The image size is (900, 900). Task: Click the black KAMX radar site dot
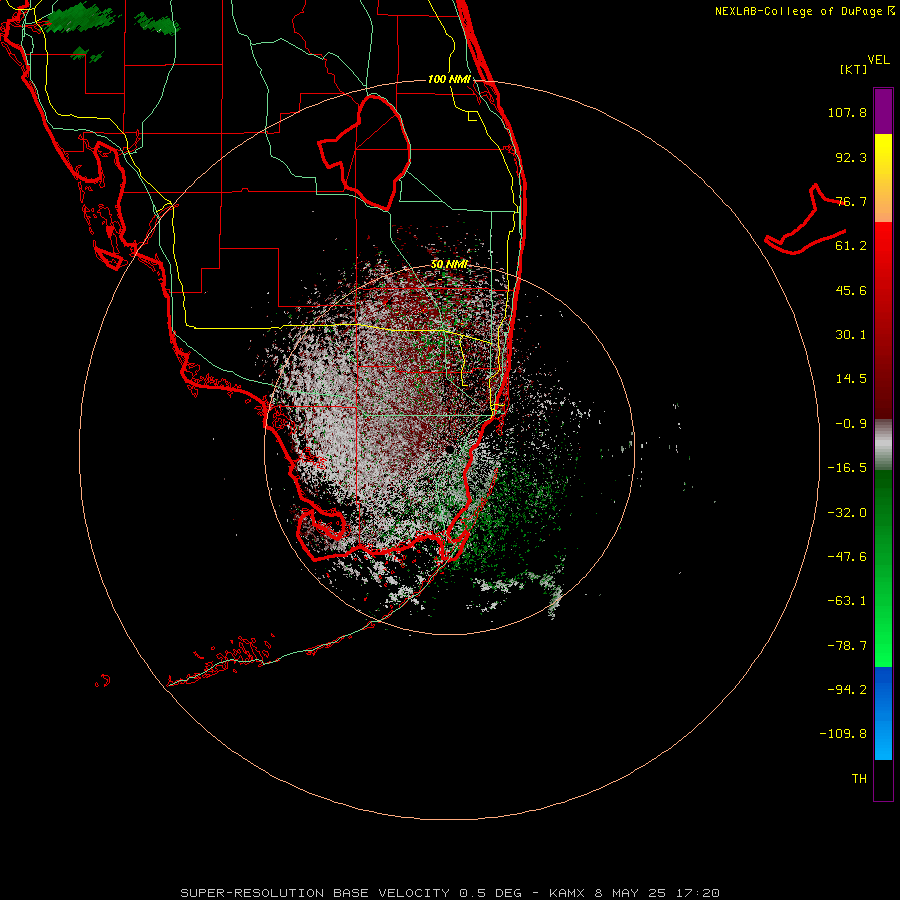449,449
